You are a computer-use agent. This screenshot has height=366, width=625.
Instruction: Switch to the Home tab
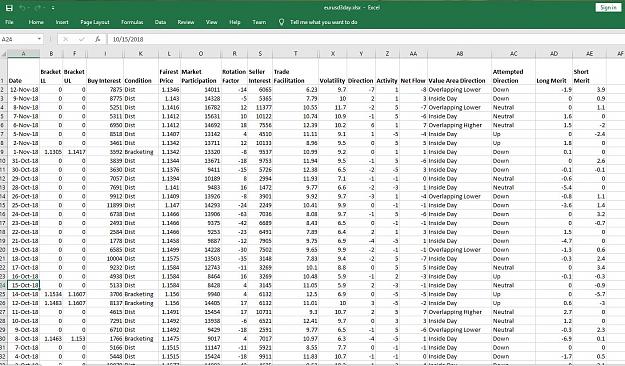(36, 22)
